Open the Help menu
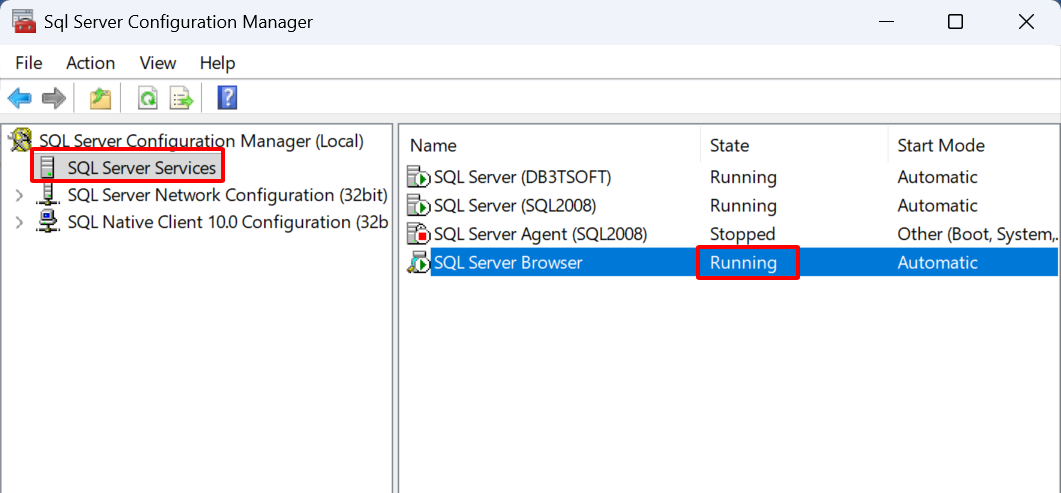1061x493 pixels. point(217,63)
